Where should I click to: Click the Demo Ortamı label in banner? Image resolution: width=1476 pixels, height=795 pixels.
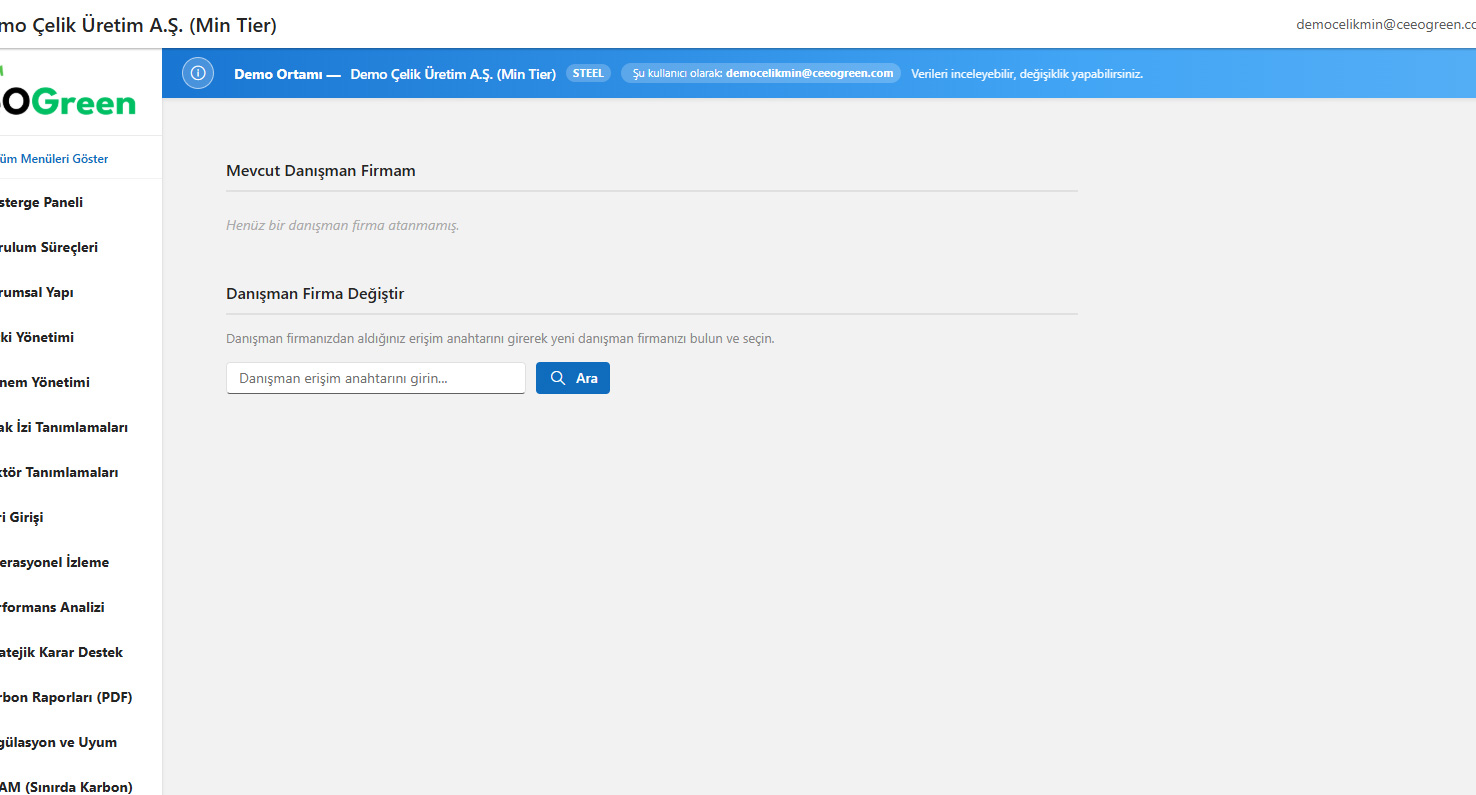(x=288, y=74)
